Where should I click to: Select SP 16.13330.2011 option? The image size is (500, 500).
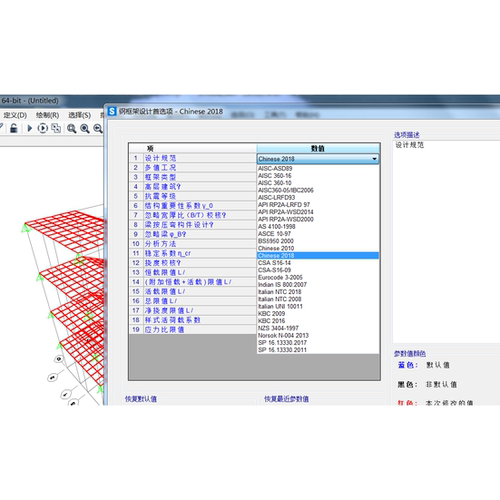pyautogui.click(x=318, y=350)
